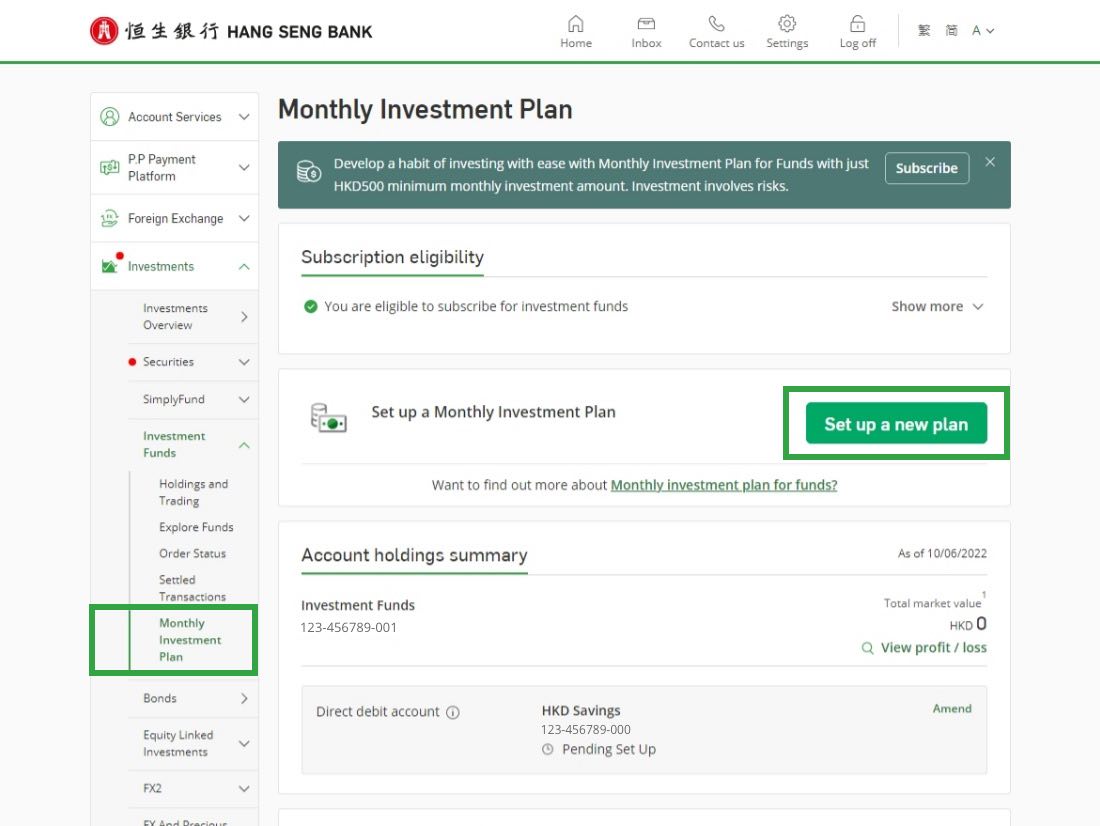Select Monthly Investment Plan in sidebar
Viewport: 1100px width, 826px height.
click(x=189, y=640)
